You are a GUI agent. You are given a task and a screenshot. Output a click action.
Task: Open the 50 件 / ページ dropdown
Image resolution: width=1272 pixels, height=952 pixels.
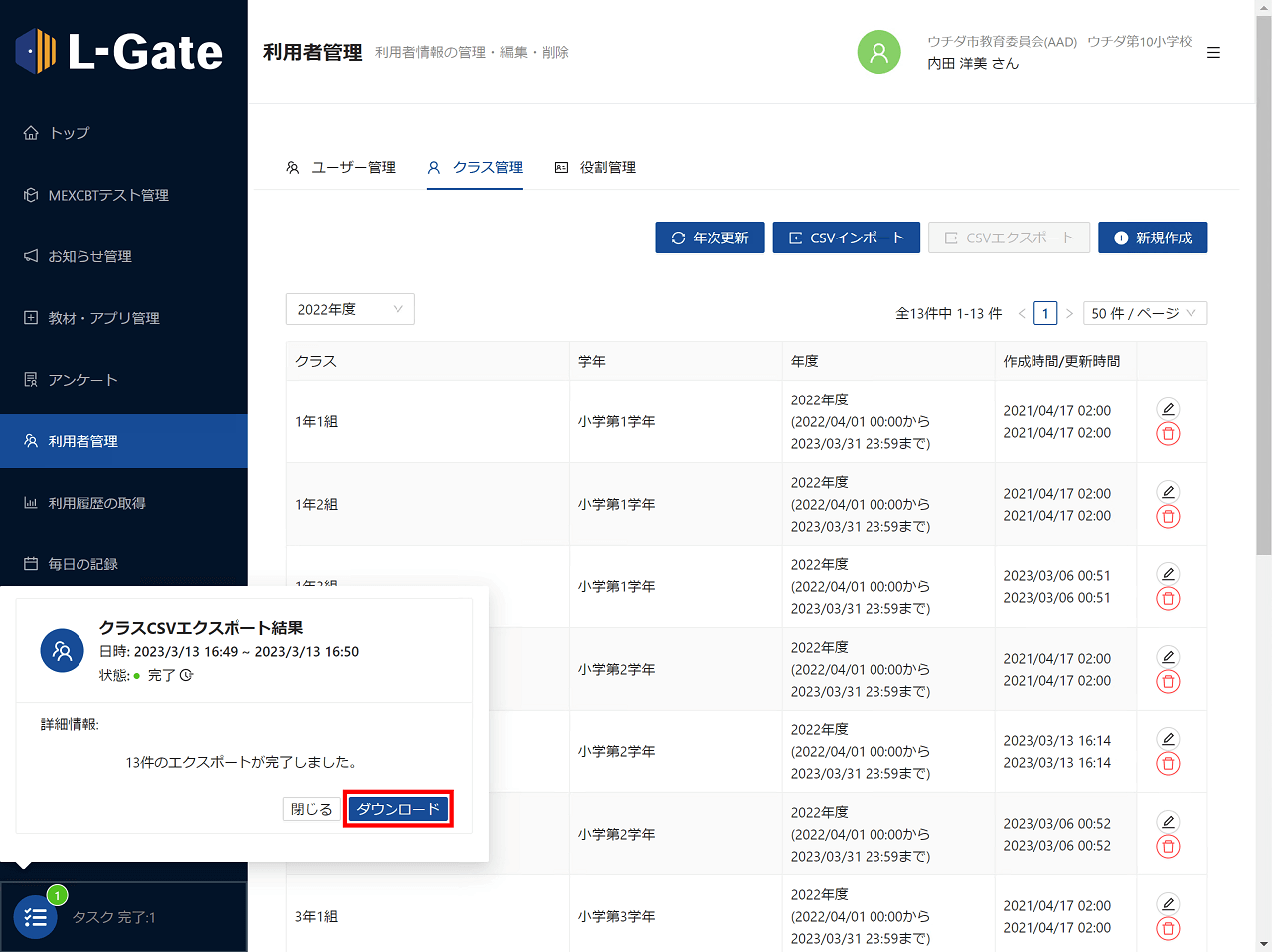point(1145,313)
